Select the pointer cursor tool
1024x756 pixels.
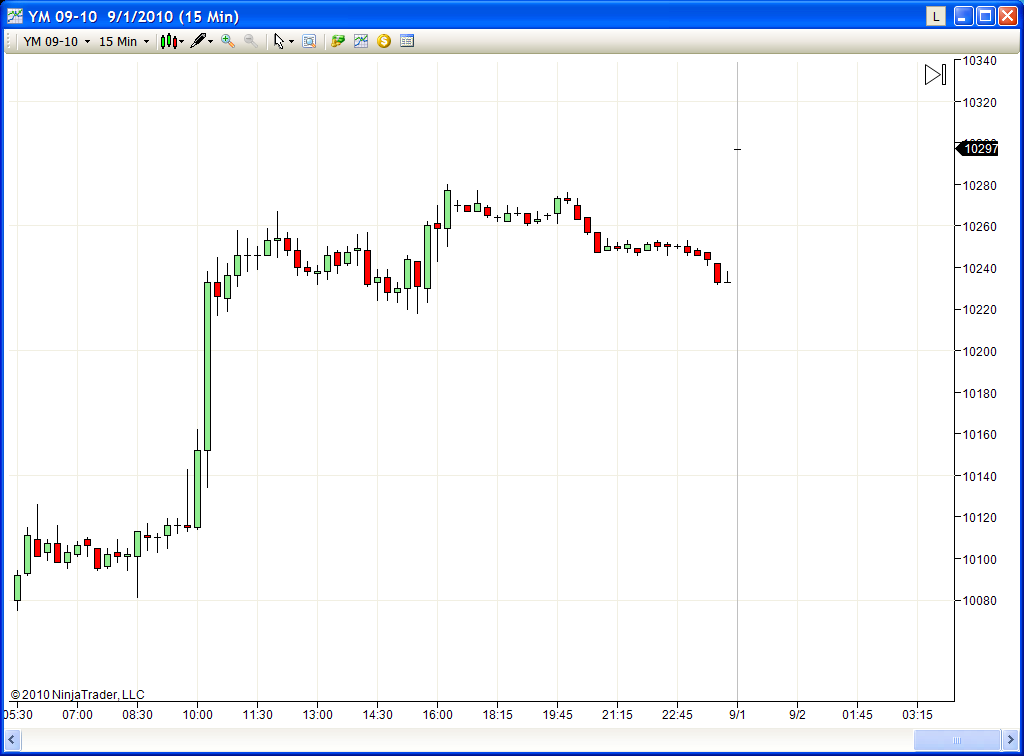(x=279, y=41)
